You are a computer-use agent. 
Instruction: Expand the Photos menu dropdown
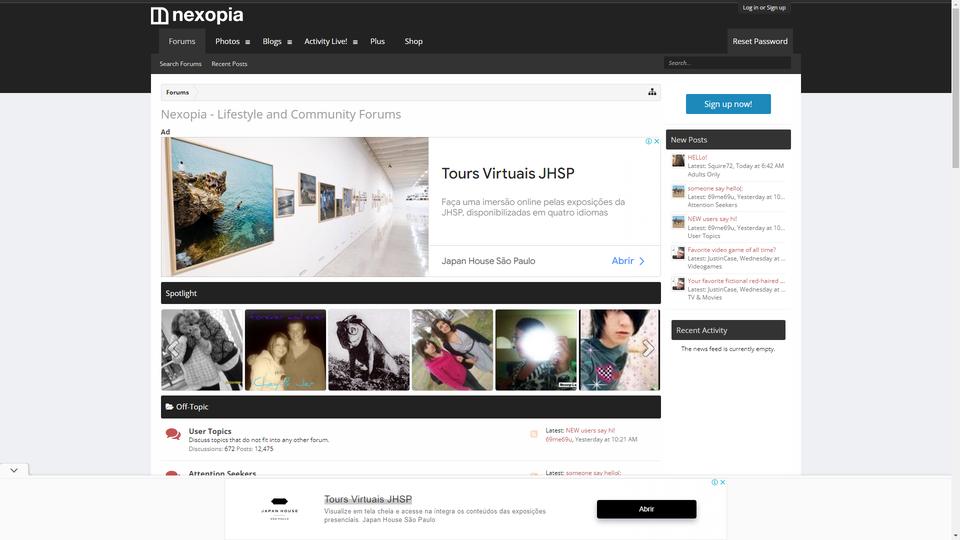[x=247, y=42]
